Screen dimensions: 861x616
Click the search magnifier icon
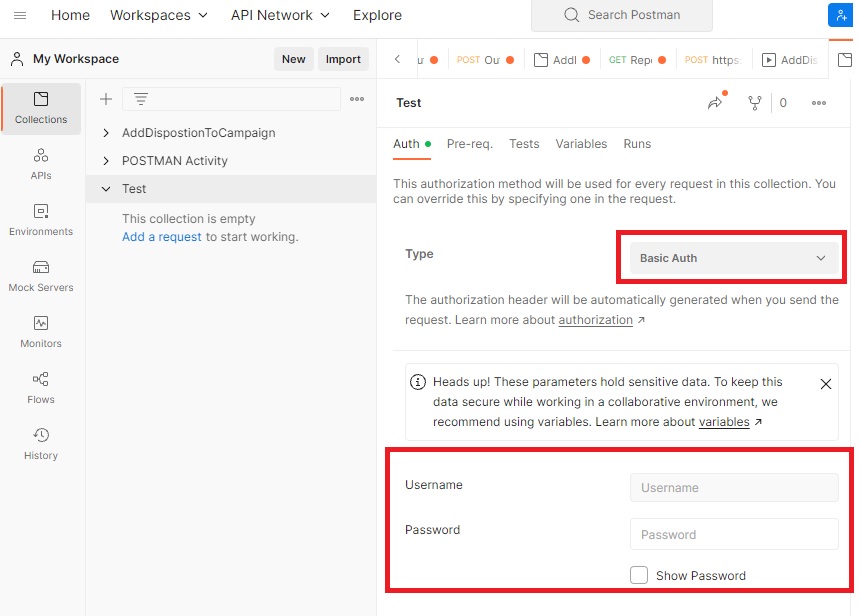point(571,15)
